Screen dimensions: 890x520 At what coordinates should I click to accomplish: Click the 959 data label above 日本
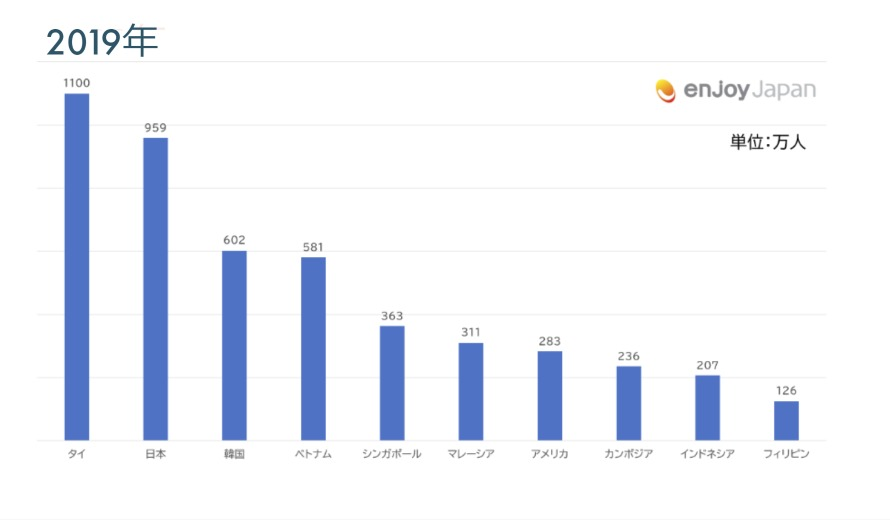pos(155,128)
